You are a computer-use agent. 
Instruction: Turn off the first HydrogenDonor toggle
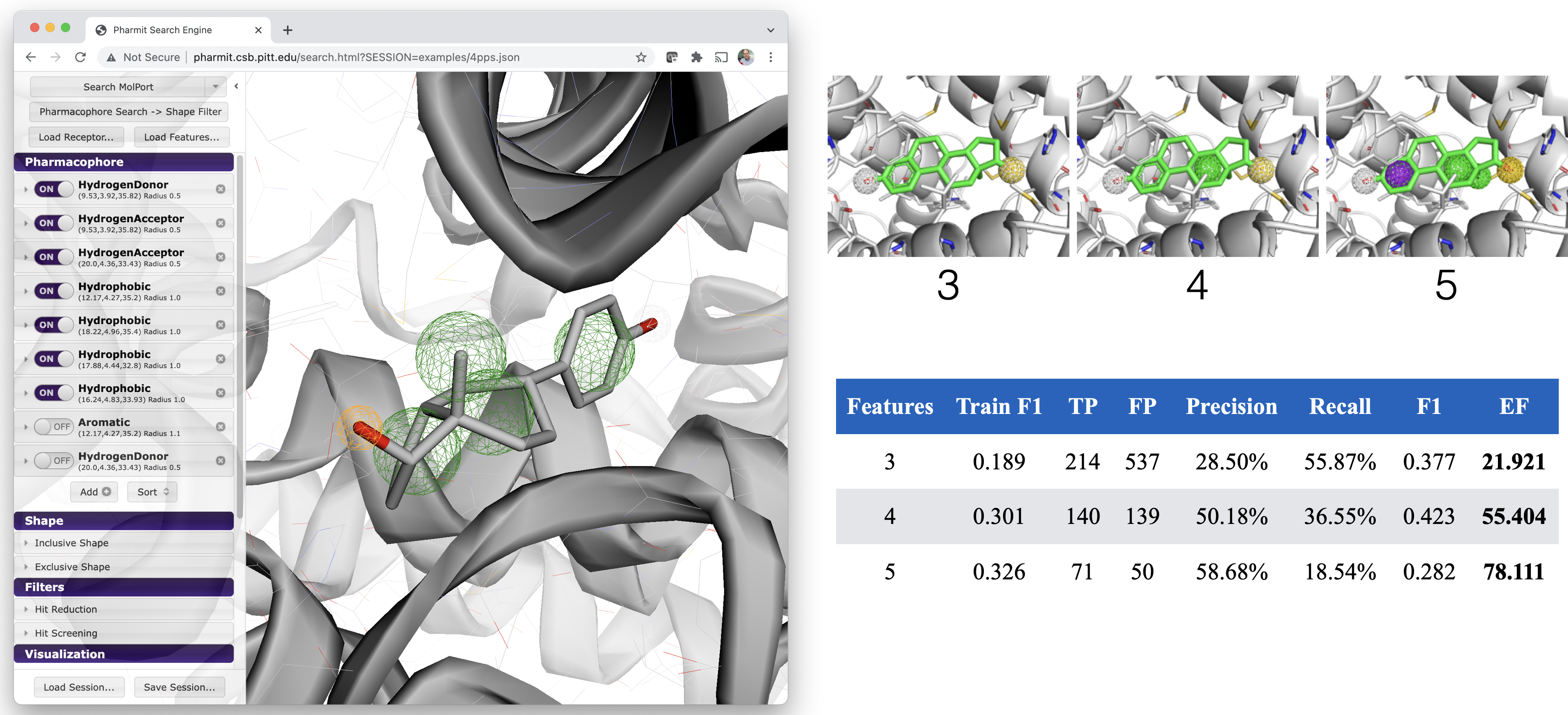pos(54,189)
